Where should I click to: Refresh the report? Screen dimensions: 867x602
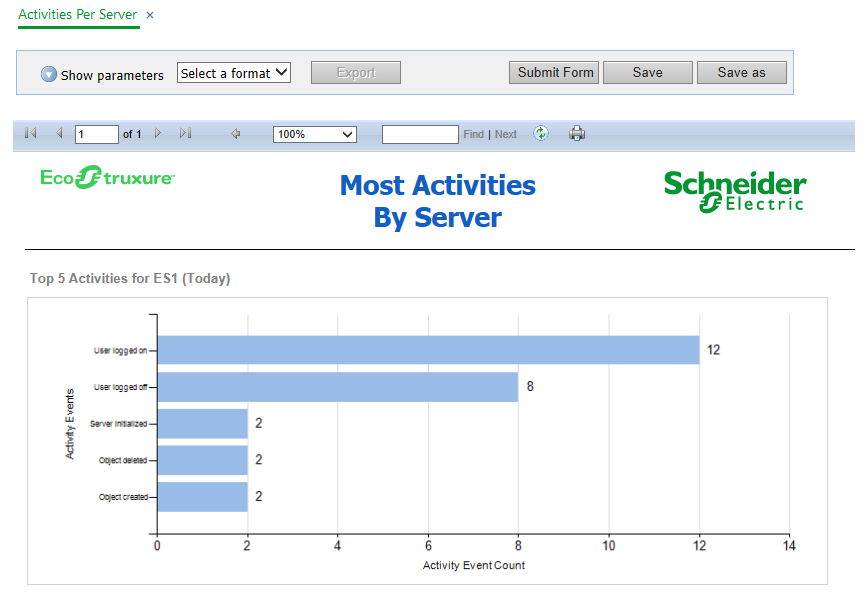(x=541, y=133)
